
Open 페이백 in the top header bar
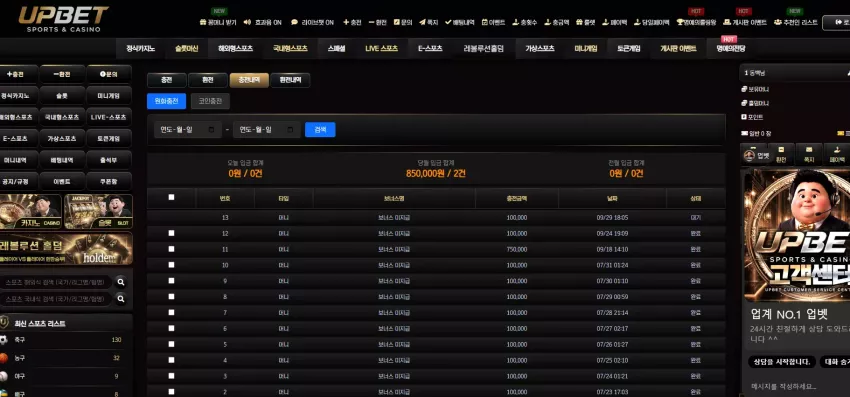point(615,22)
